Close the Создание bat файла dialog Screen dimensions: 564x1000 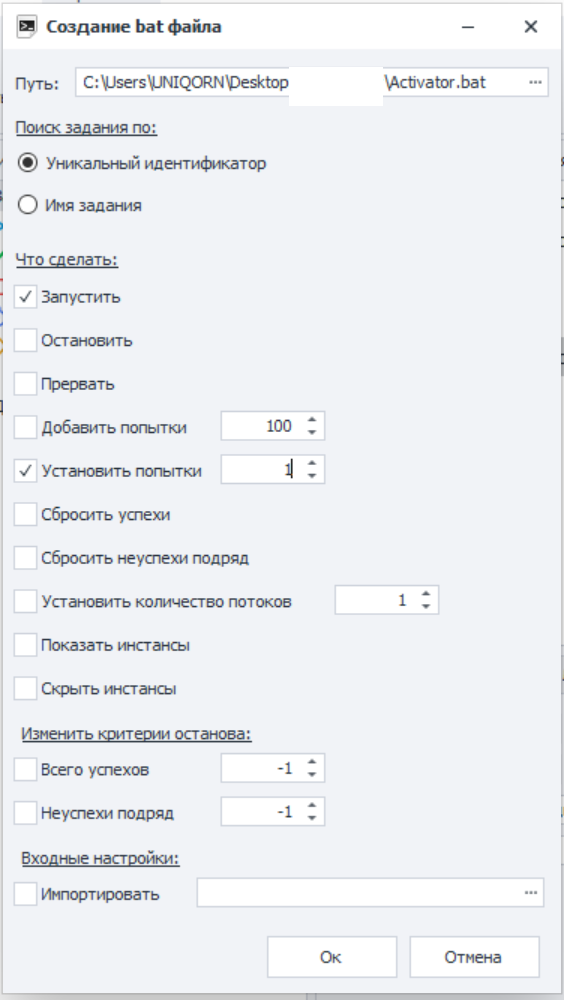(x=530, y=27)
